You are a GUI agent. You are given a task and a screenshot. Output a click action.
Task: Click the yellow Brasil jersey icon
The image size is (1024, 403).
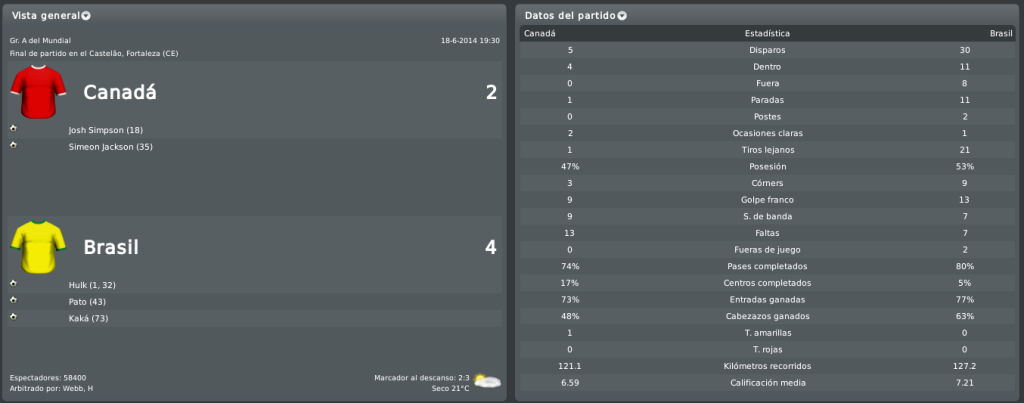pos(39,246)
